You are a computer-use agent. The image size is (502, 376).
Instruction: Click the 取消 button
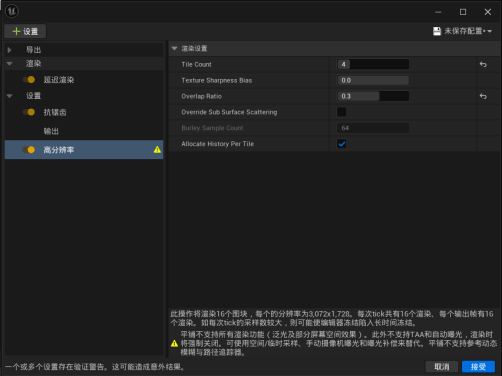tap(442, 367)
